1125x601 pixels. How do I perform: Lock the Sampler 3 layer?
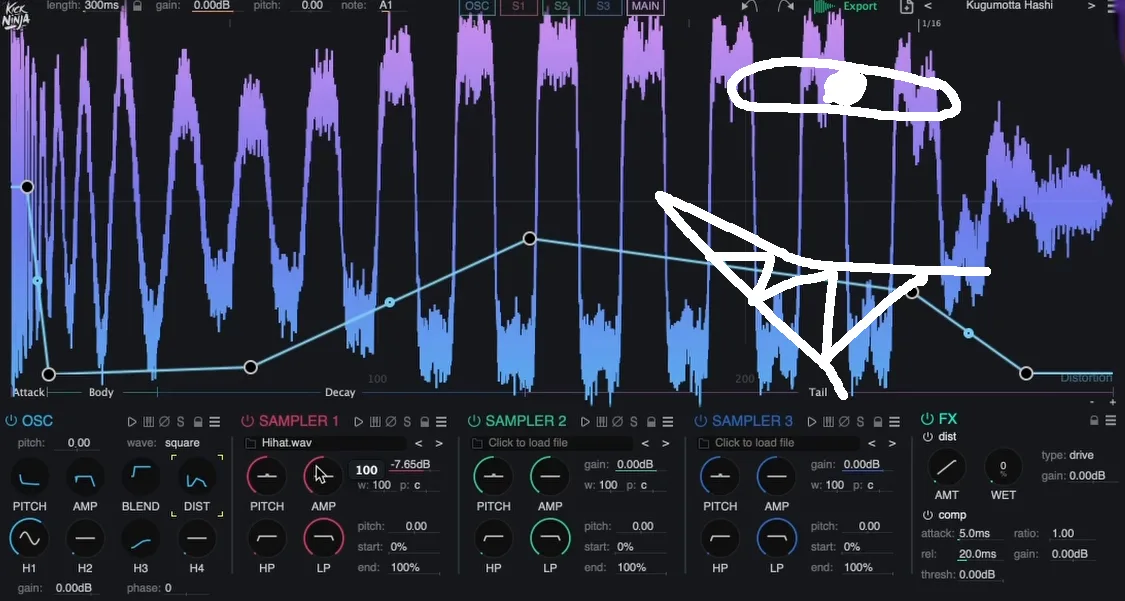(x=878, y=422)
